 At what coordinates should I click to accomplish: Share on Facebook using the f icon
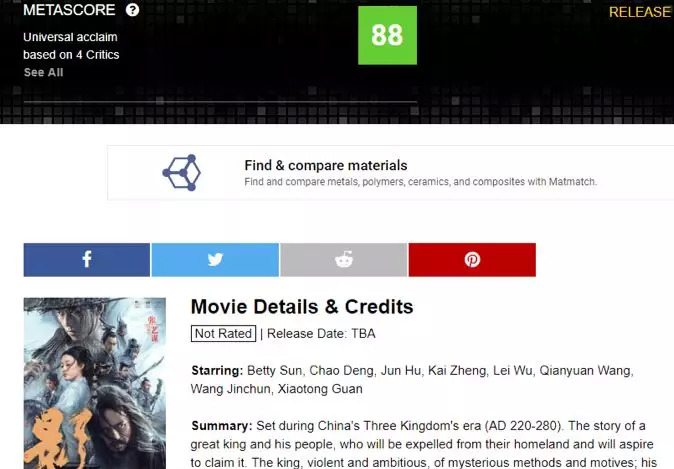point(87,260)
